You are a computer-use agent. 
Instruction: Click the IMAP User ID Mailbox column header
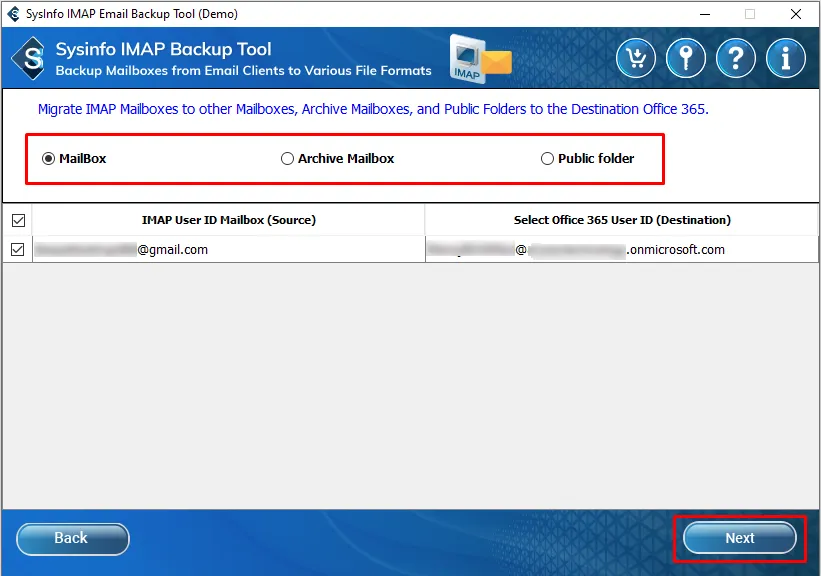(228, 220)
